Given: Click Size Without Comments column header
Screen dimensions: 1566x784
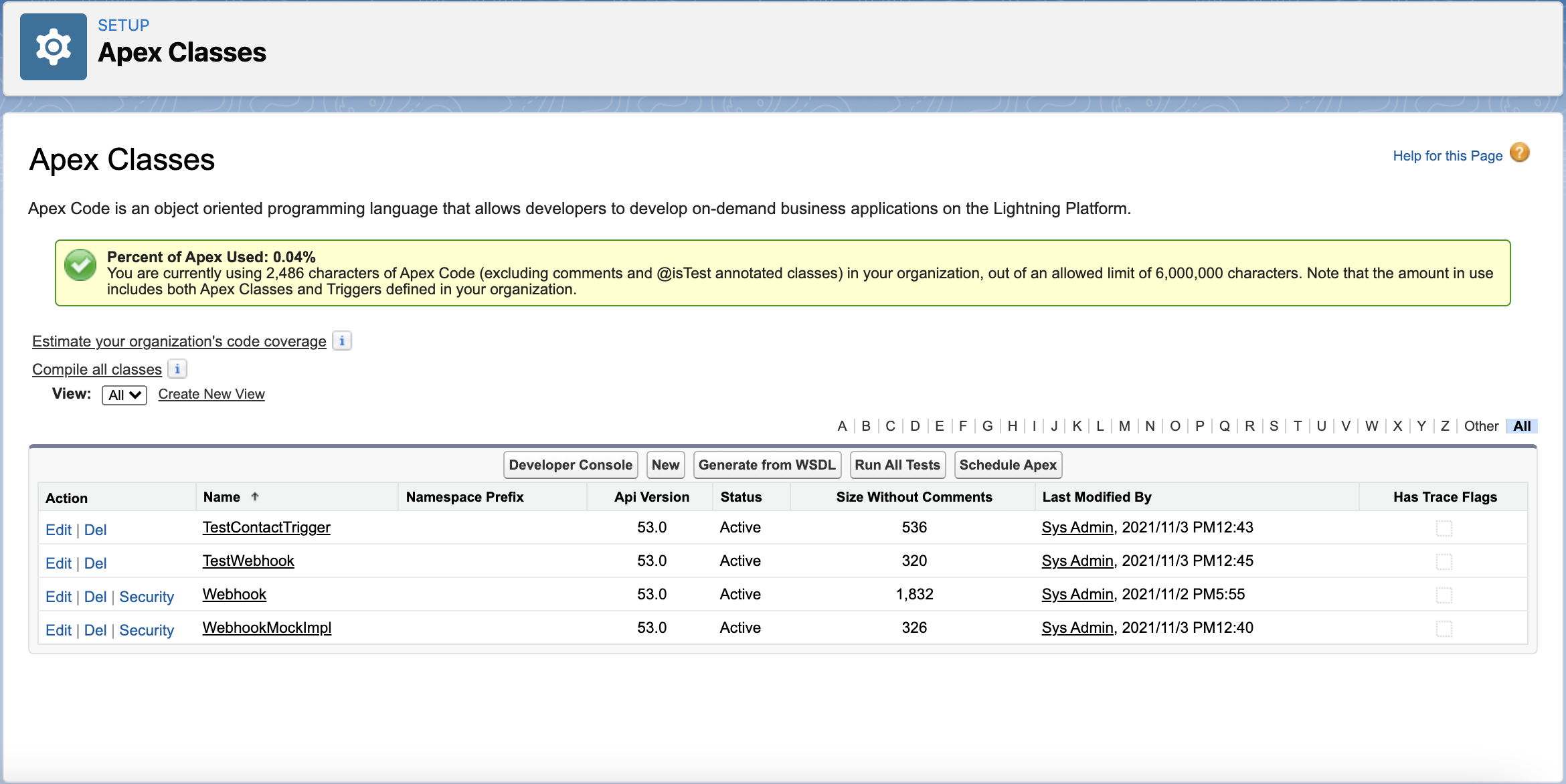Looking at the screenshot, I should [914, 497].
